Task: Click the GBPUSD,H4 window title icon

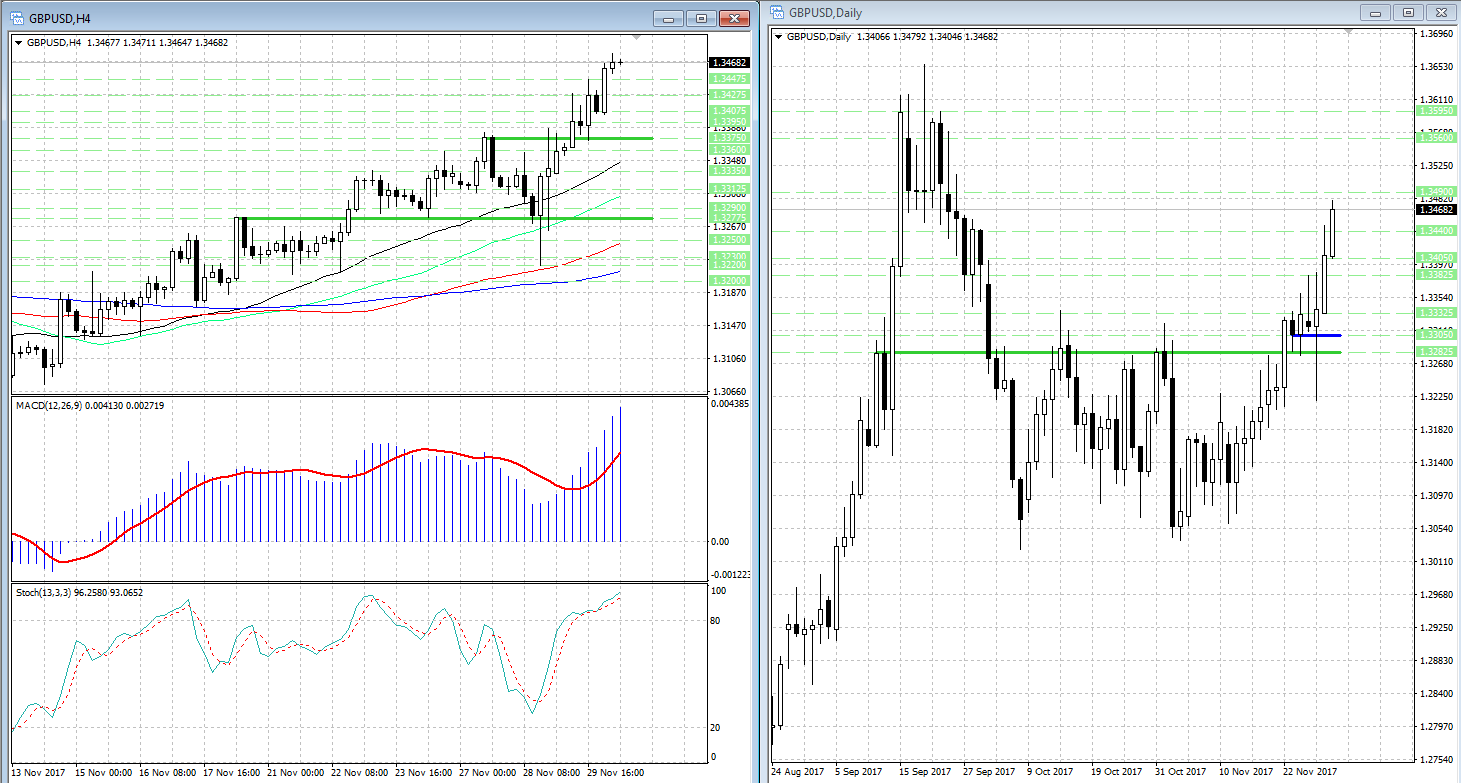Action: click(17, 18)
